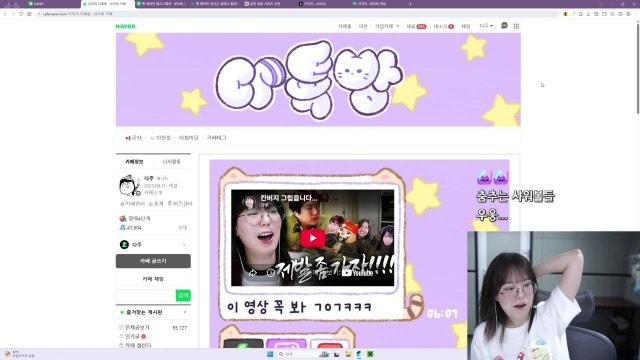640x360 pixels.
Task: Click the green circle chzzk channel icon
Action: 124,244
